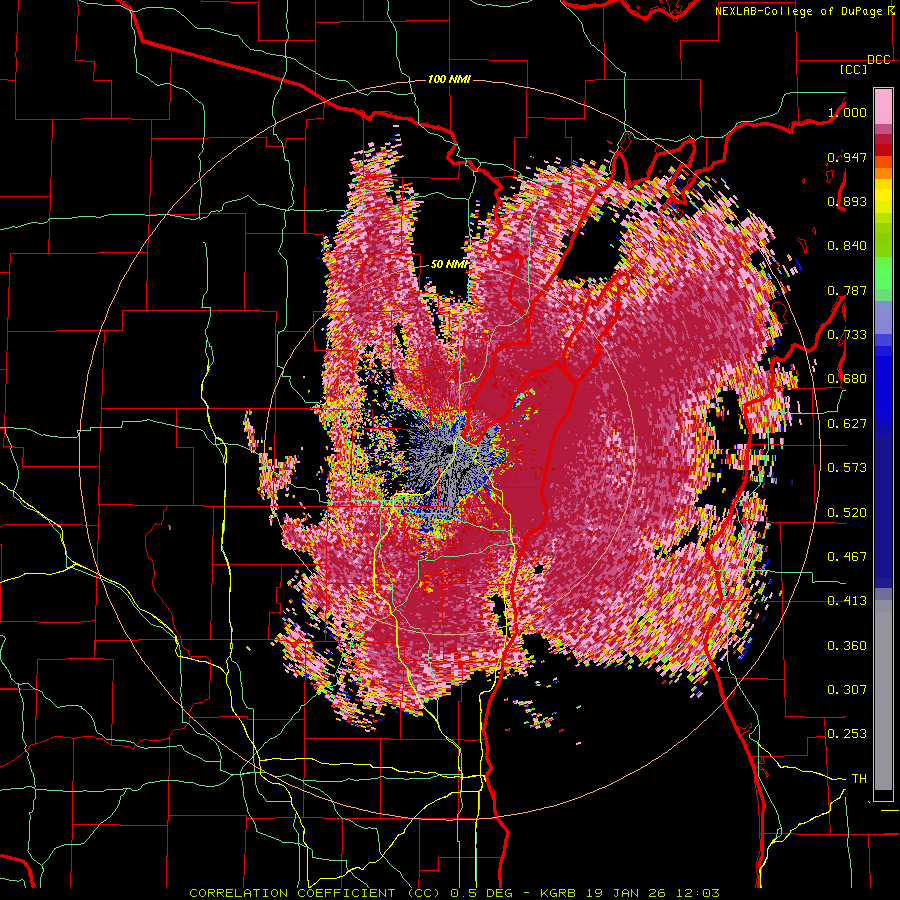900x900 pixels.
Task: Select the 0.360 scale value
Action: pyautogui.click(x=847, y=645)
